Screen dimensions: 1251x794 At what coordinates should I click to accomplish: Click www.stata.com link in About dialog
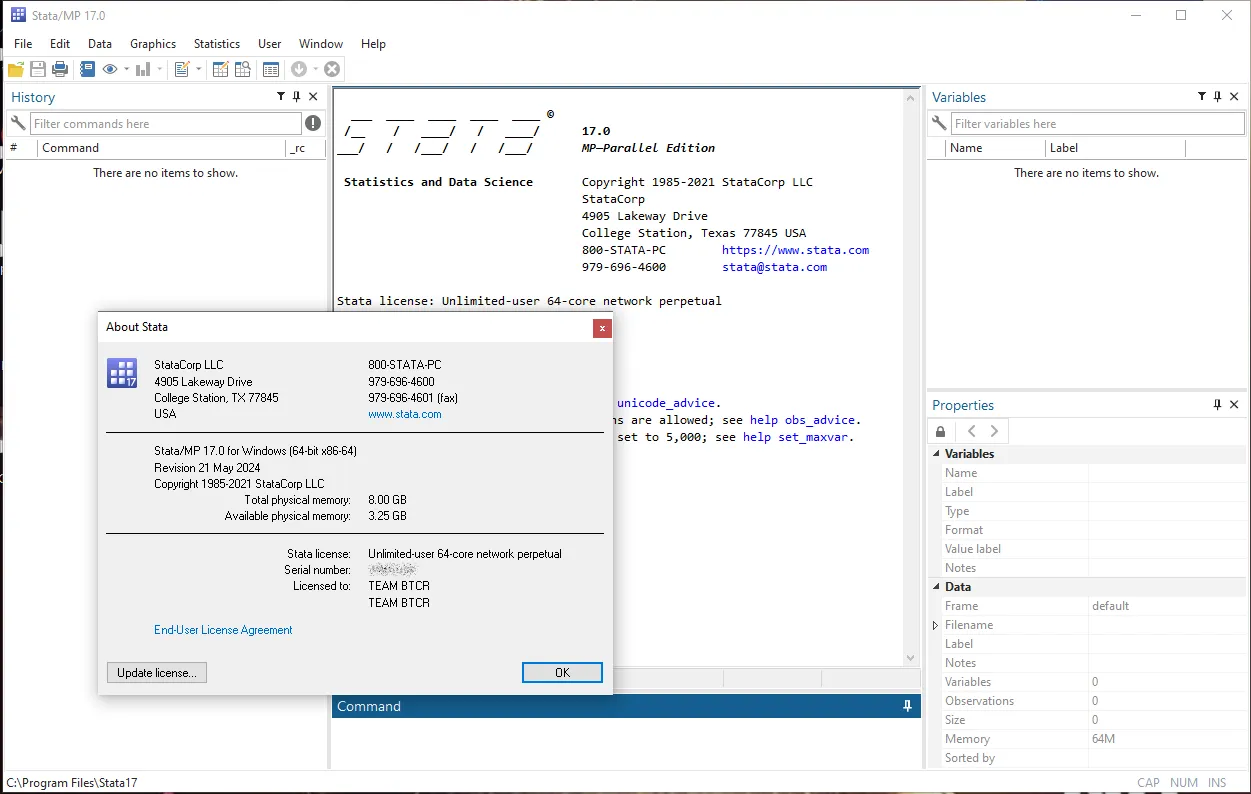405,414
